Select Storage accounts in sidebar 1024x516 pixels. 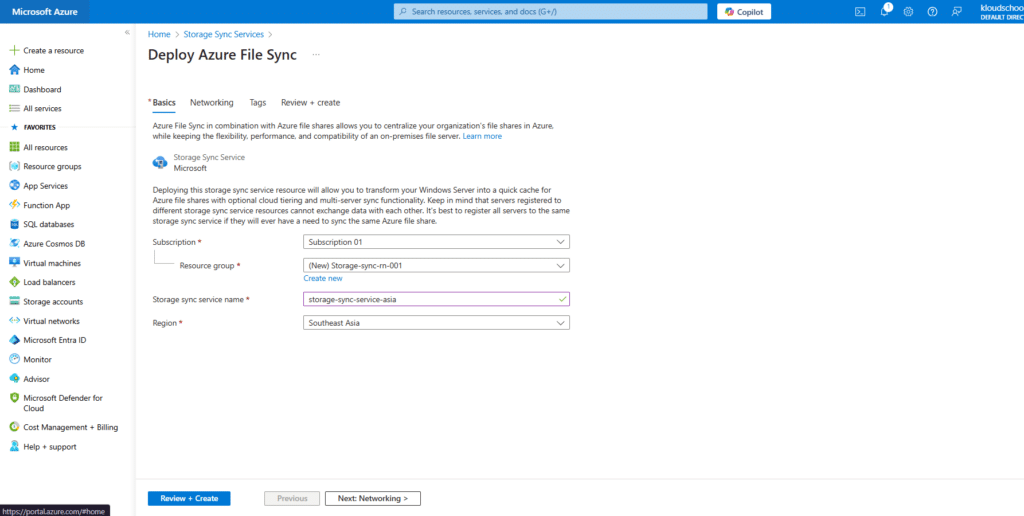pyautogui.click(x=53, y=301)
